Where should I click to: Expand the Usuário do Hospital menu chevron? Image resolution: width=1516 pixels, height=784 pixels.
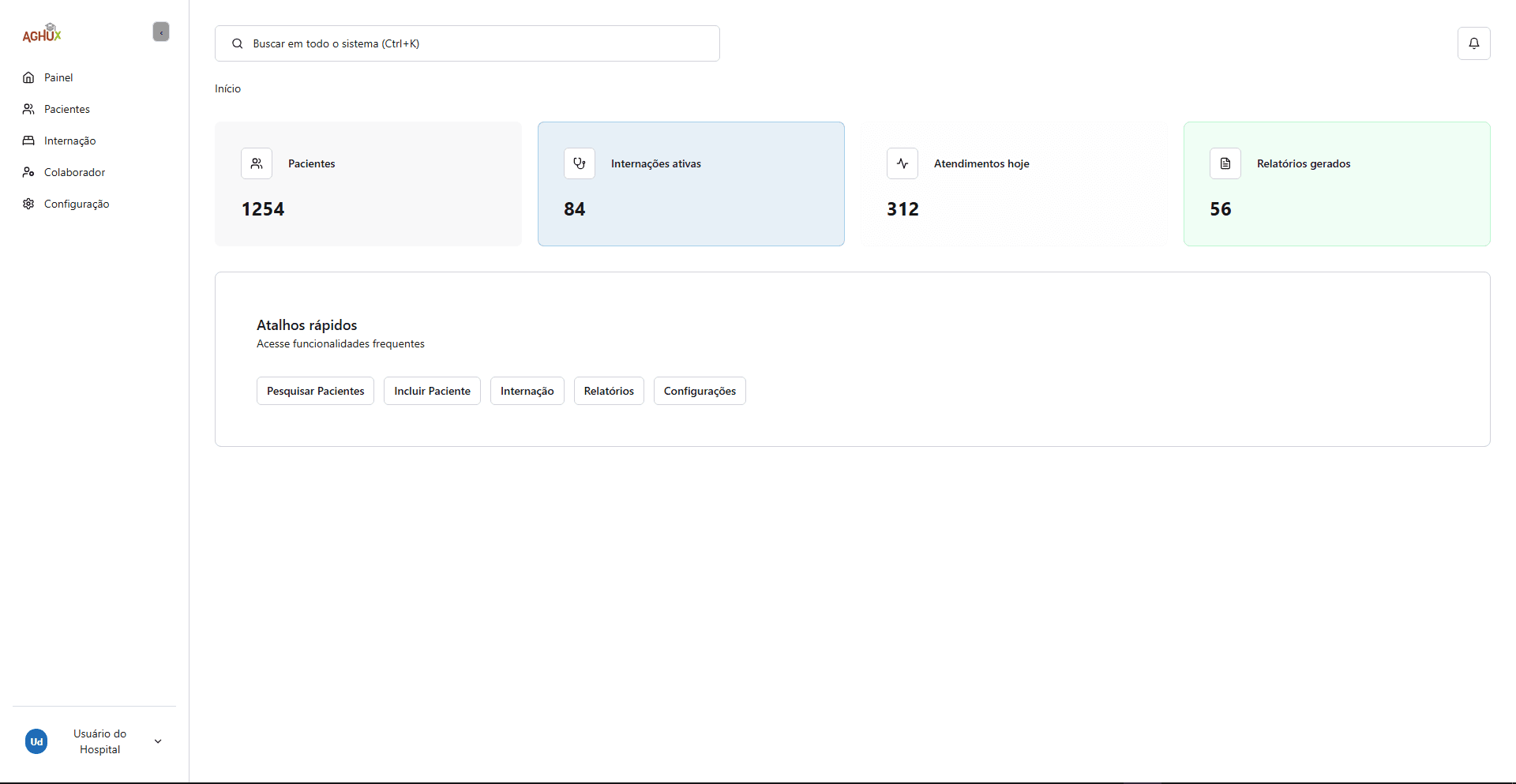coord(158,741)
